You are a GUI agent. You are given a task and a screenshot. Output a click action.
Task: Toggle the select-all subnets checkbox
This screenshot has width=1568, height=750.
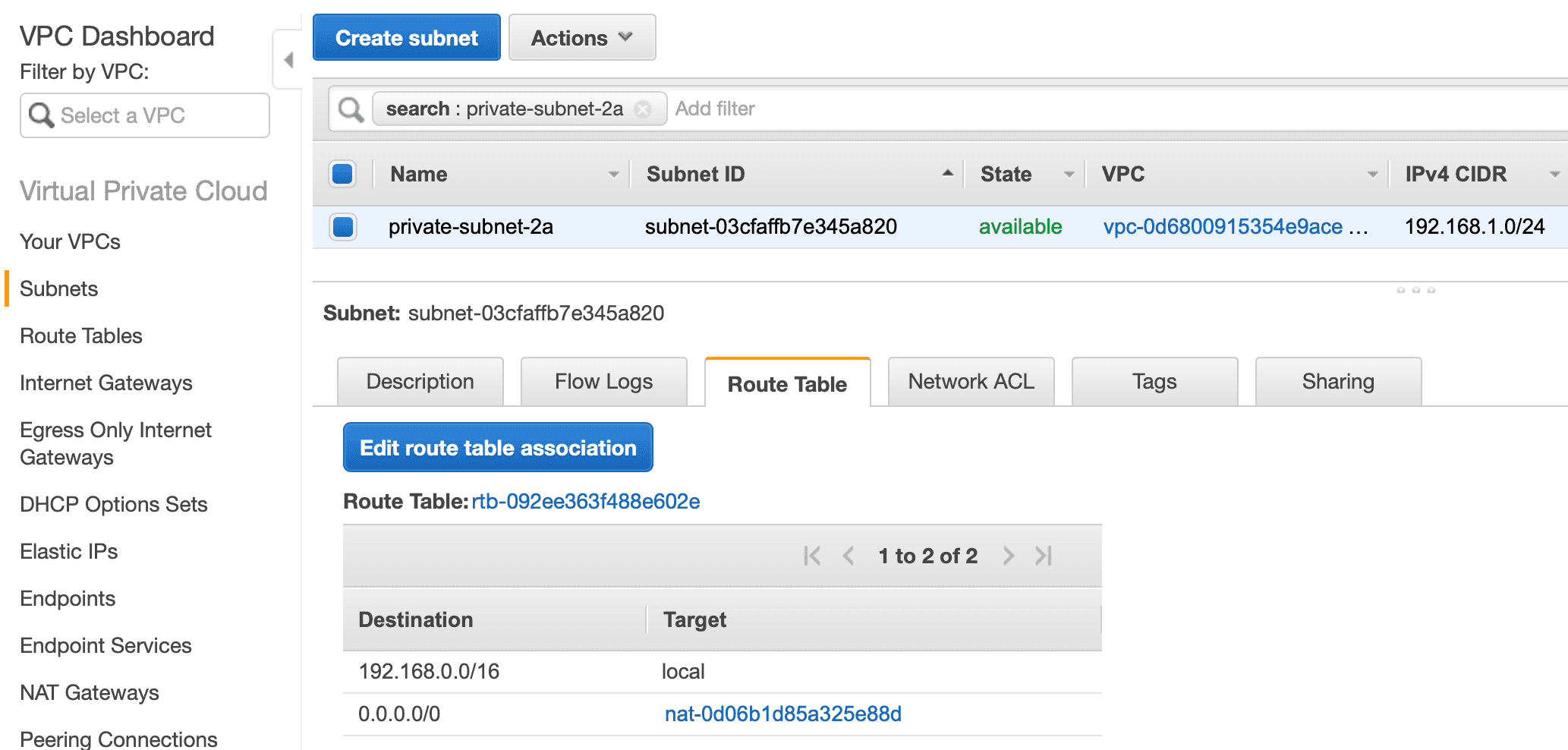(342, 174)
